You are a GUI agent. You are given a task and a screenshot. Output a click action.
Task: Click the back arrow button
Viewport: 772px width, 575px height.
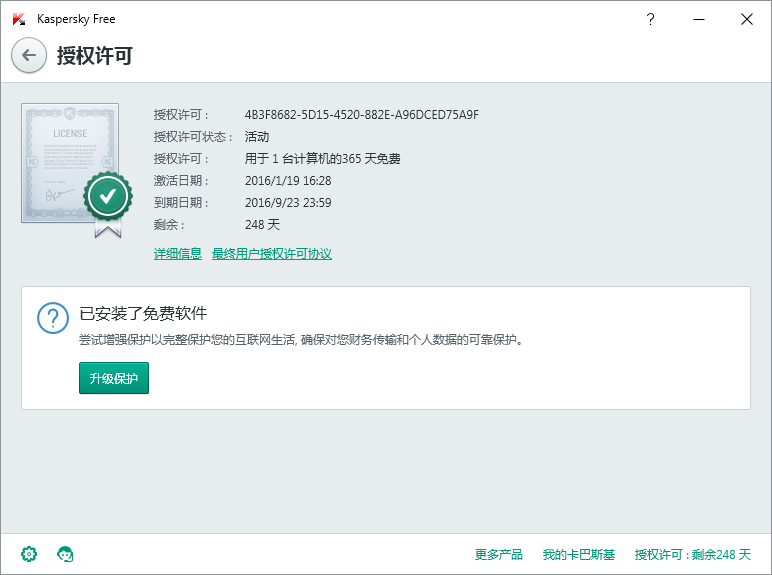(29, 56)
